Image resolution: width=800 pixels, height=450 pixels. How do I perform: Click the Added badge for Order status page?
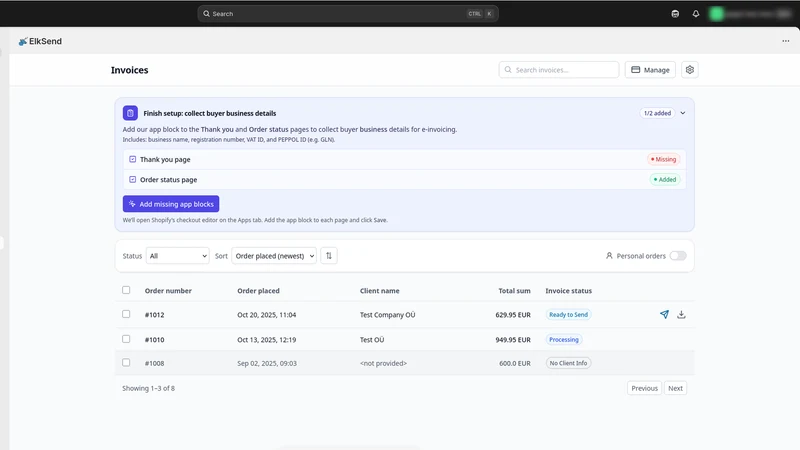tap(665, 180)
